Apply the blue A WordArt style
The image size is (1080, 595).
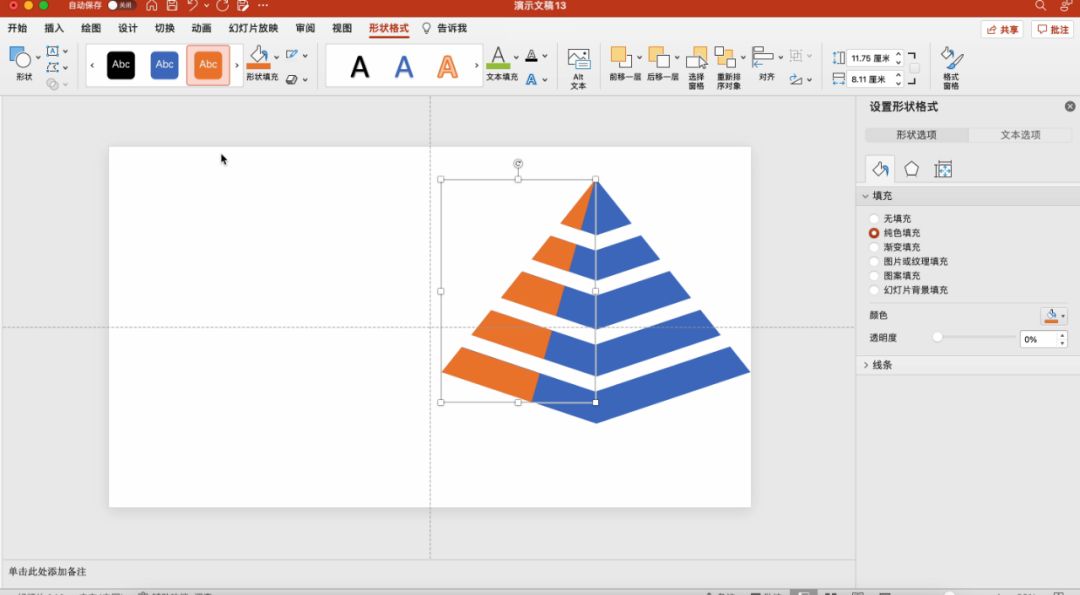coord(404,67)
